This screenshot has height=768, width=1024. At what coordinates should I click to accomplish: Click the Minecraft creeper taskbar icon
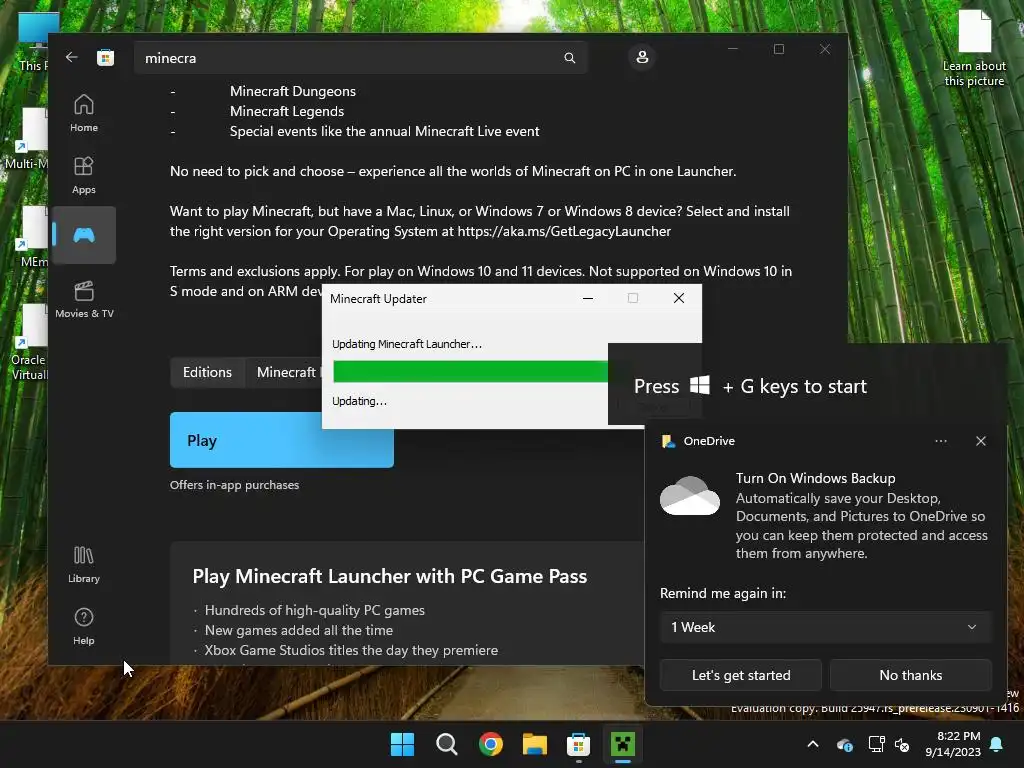622,744
